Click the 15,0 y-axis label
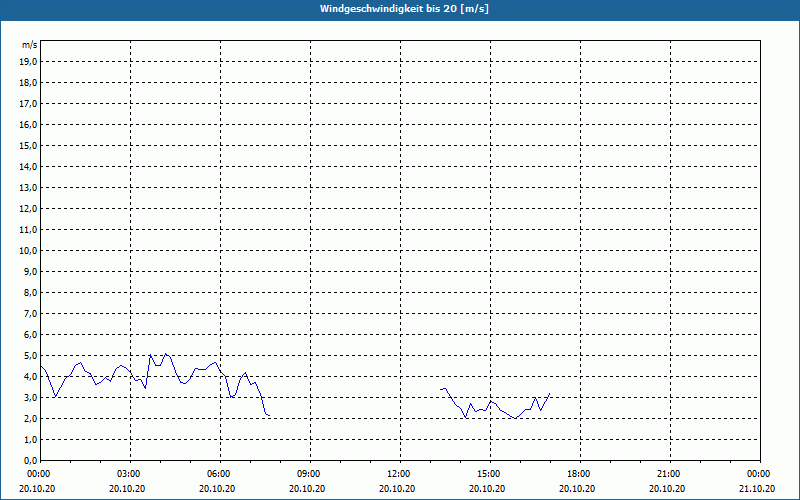This screenshot has height=500, width=800. [29, 145]
